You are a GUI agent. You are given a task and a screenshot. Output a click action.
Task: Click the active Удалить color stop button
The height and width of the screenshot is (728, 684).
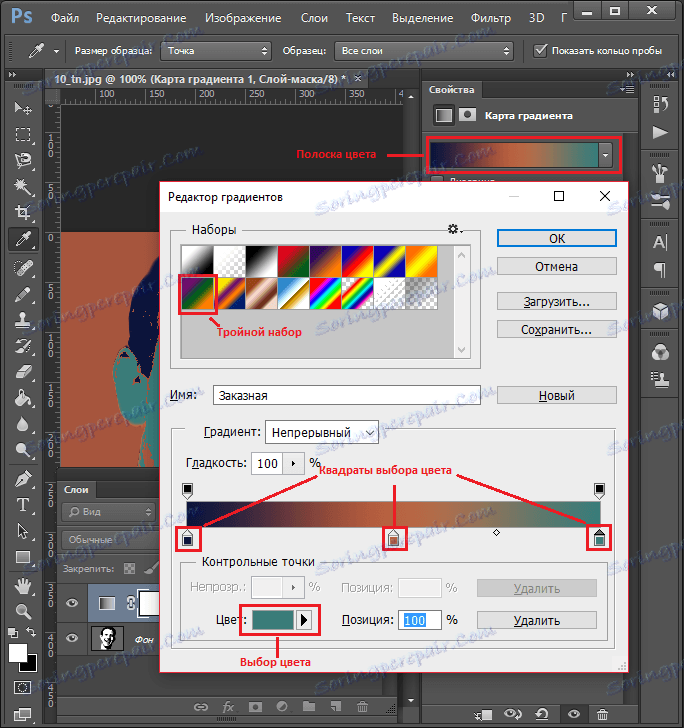click(x=537, y=620)
